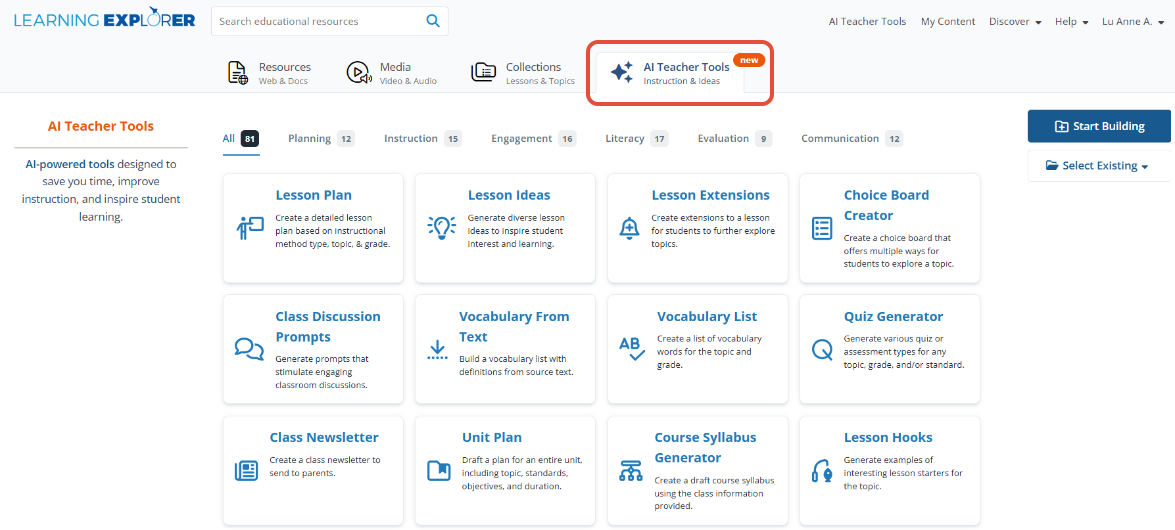Switch to the Media Video & Audio tab
This screenshot has width=1175, height=530.
point(391,73)
